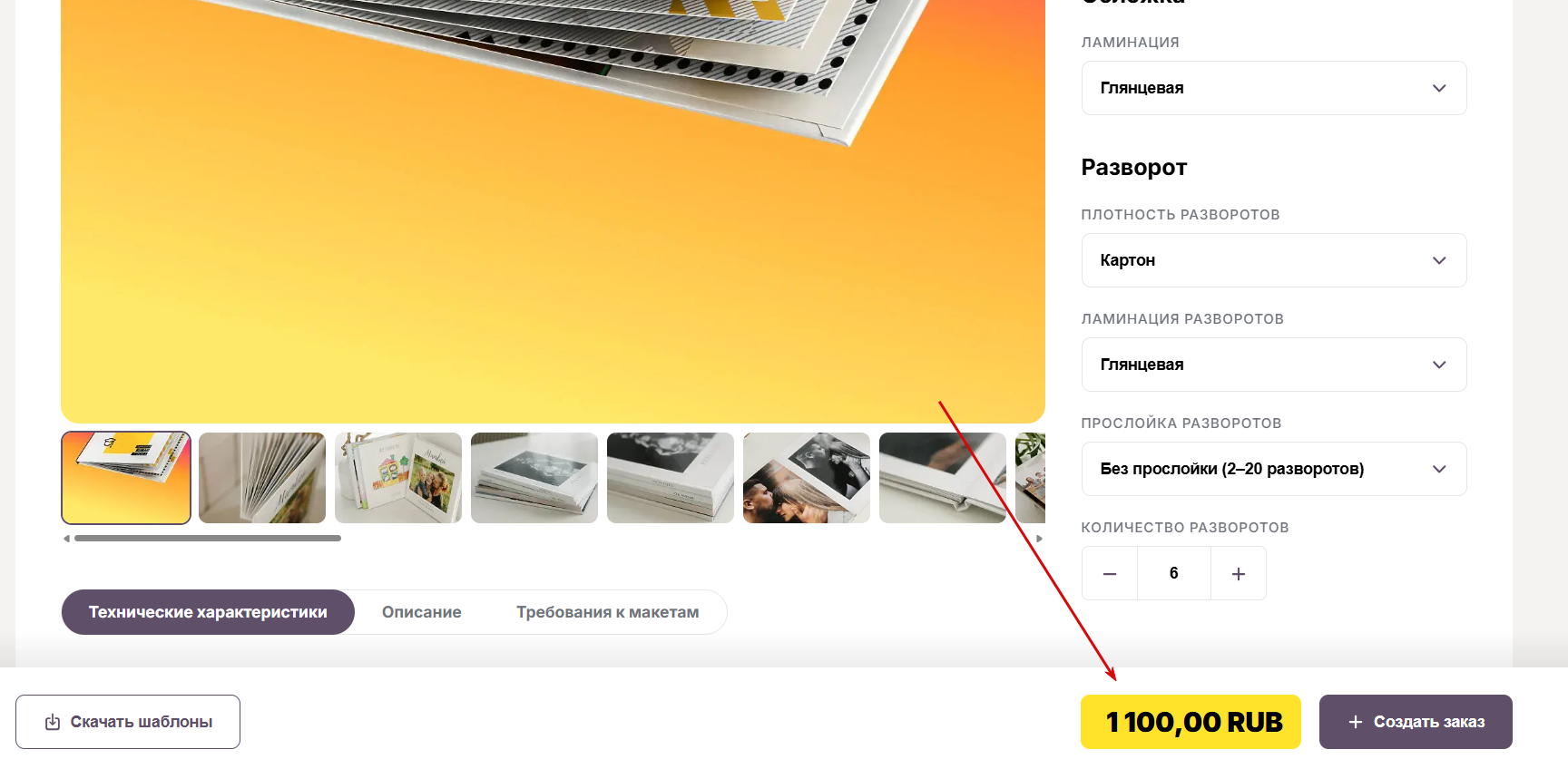Click the minus icon to decrease spreads

[x=1109, y=573]
